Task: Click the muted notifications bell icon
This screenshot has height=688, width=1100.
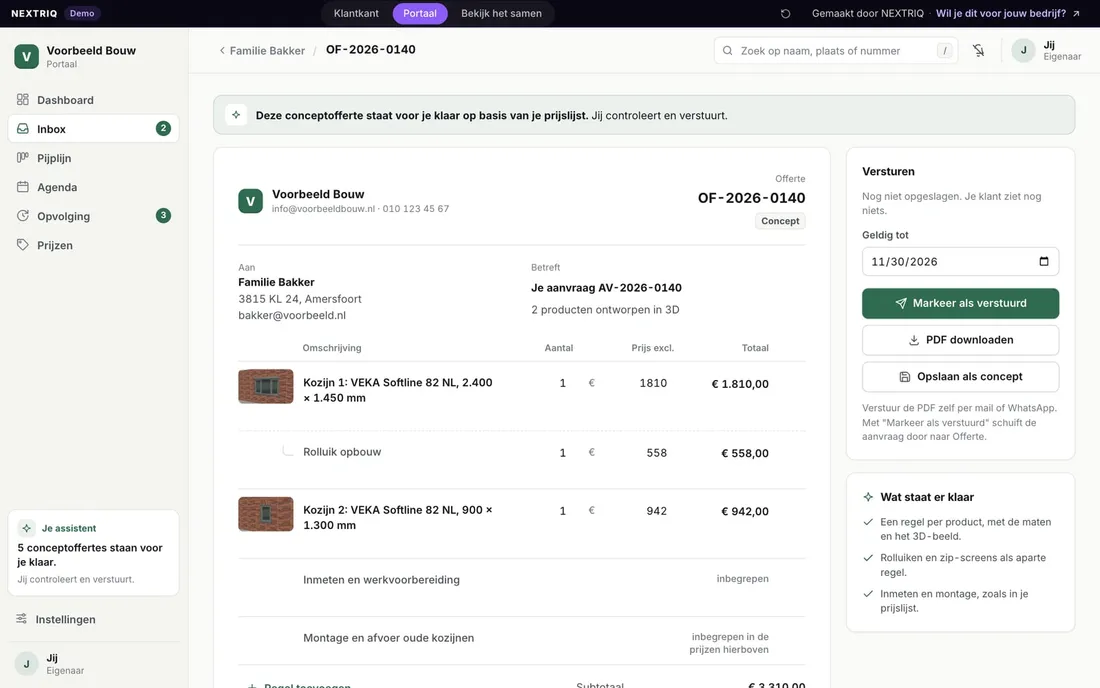Action: (979, 50)
